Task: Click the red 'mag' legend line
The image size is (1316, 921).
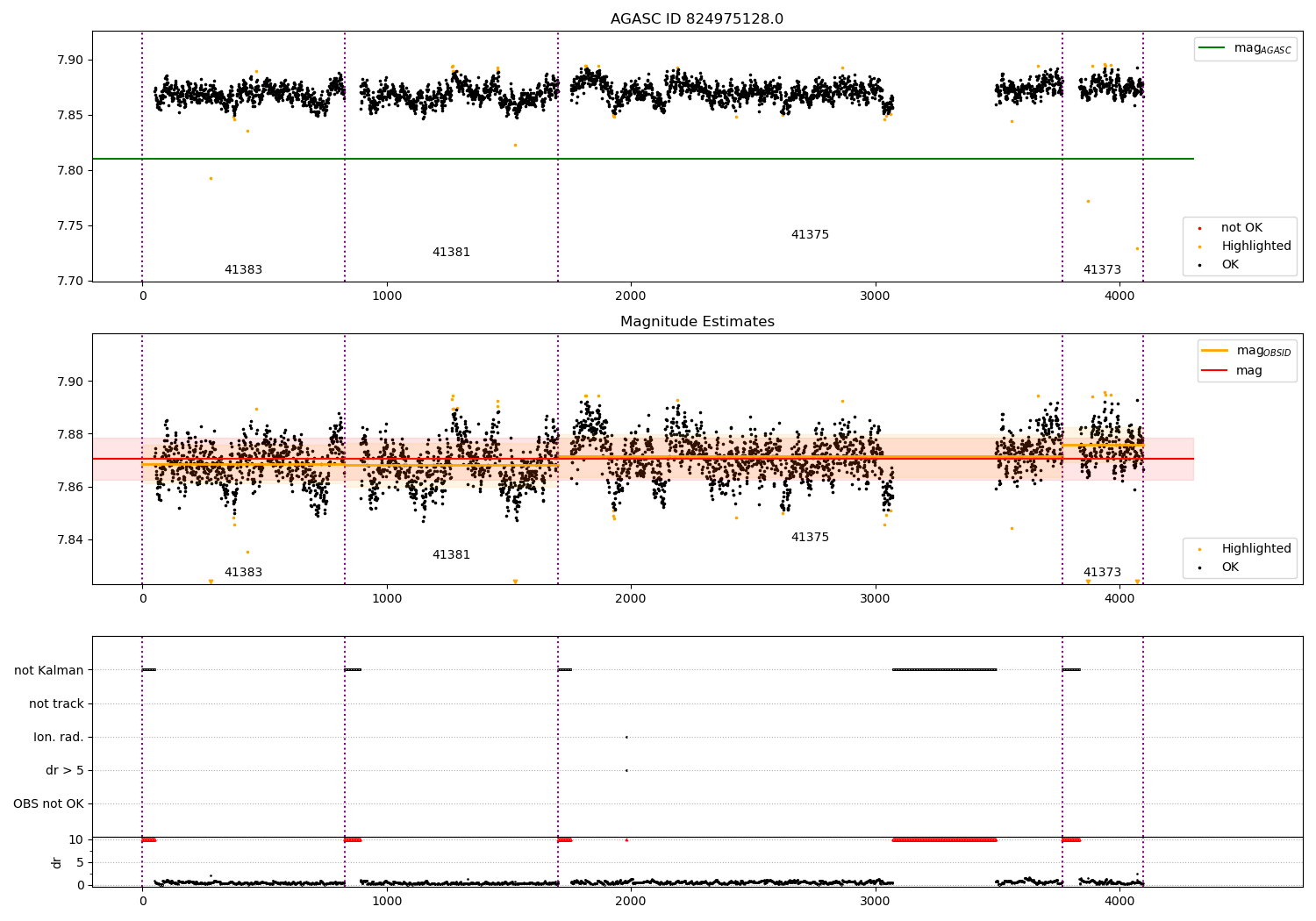Action: pos(1215,371)
